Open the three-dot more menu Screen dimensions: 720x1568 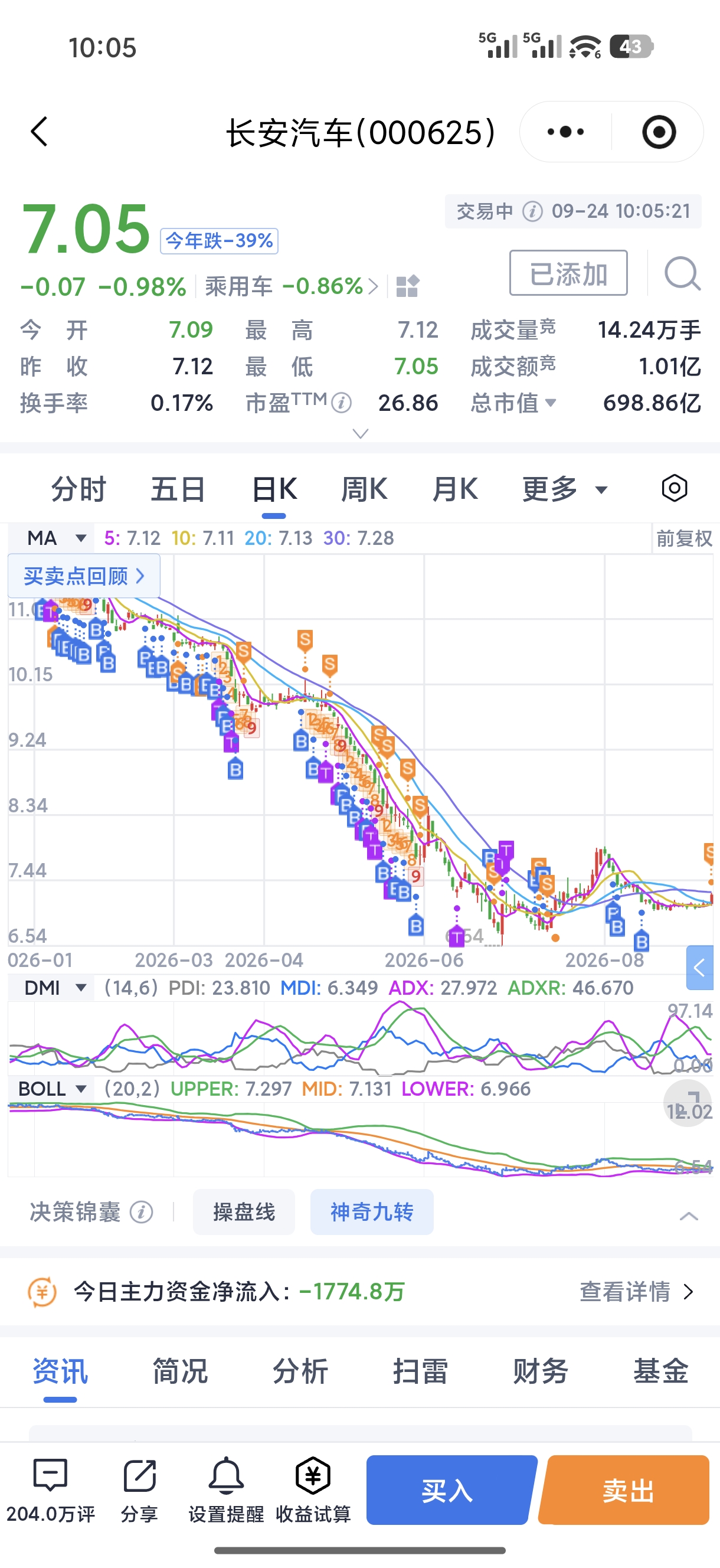pyautogui.click(x=565, y=132)
